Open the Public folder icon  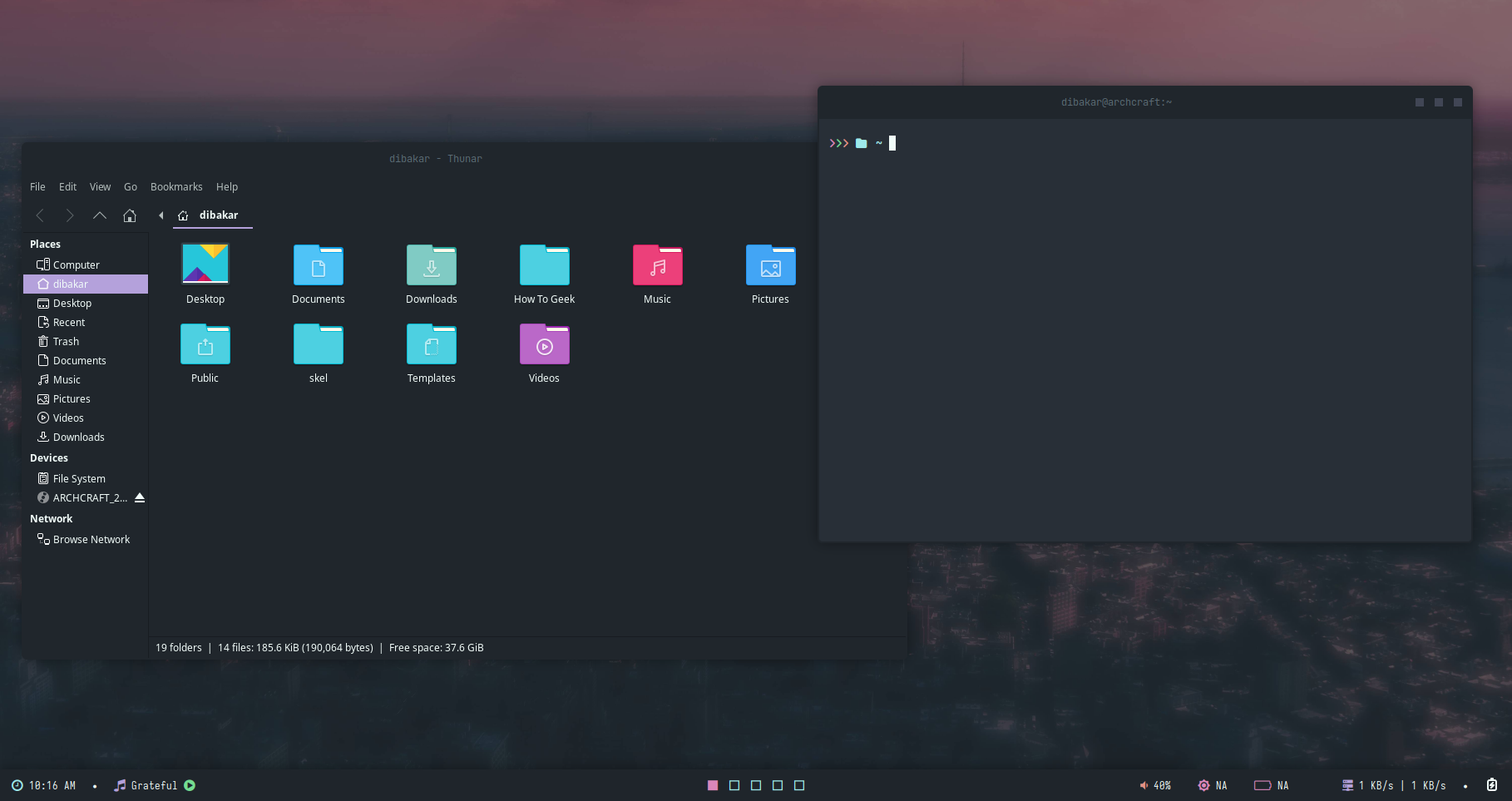point(205,344)
